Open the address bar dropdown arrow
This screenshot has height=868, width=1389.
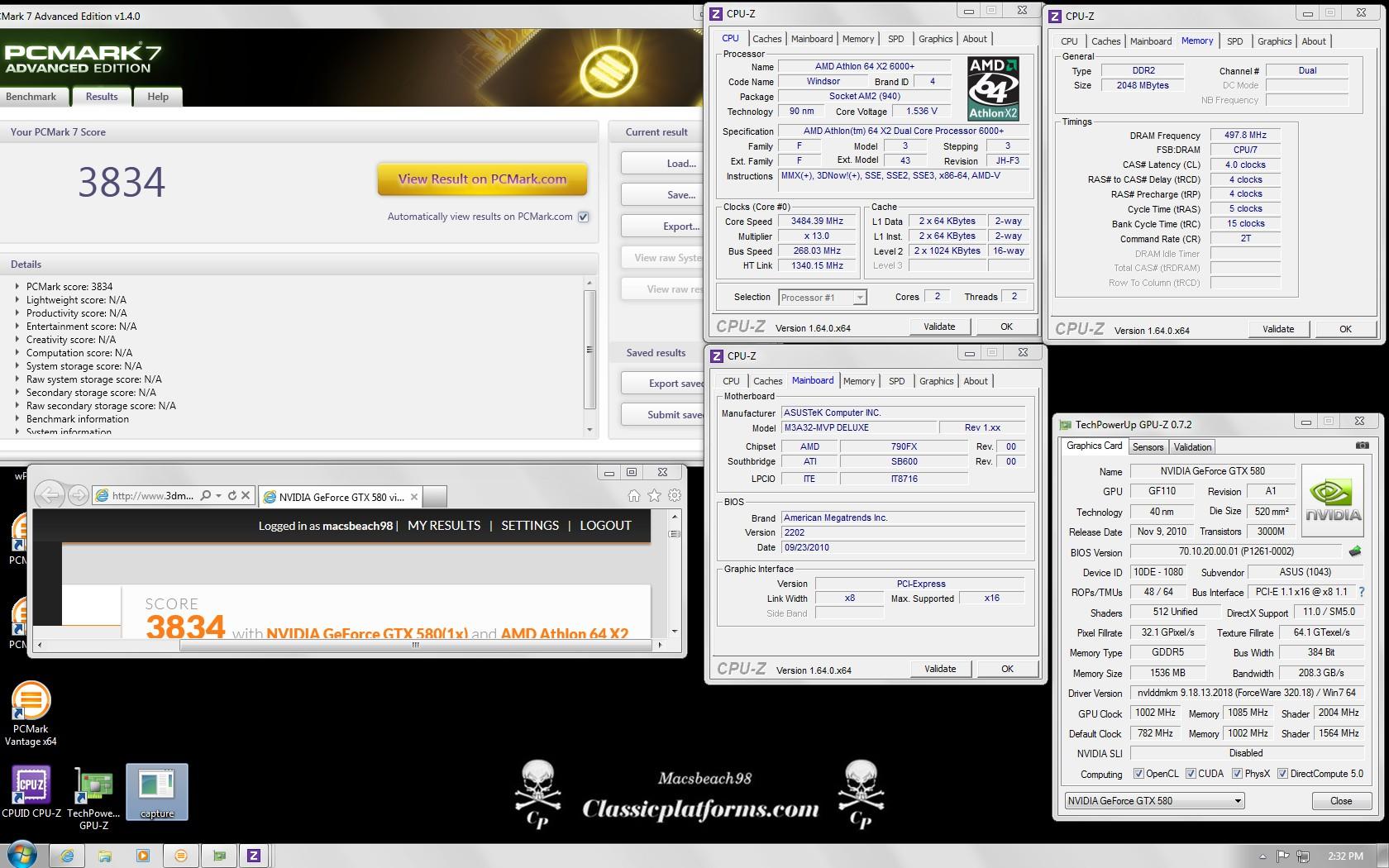coord(218,496)
